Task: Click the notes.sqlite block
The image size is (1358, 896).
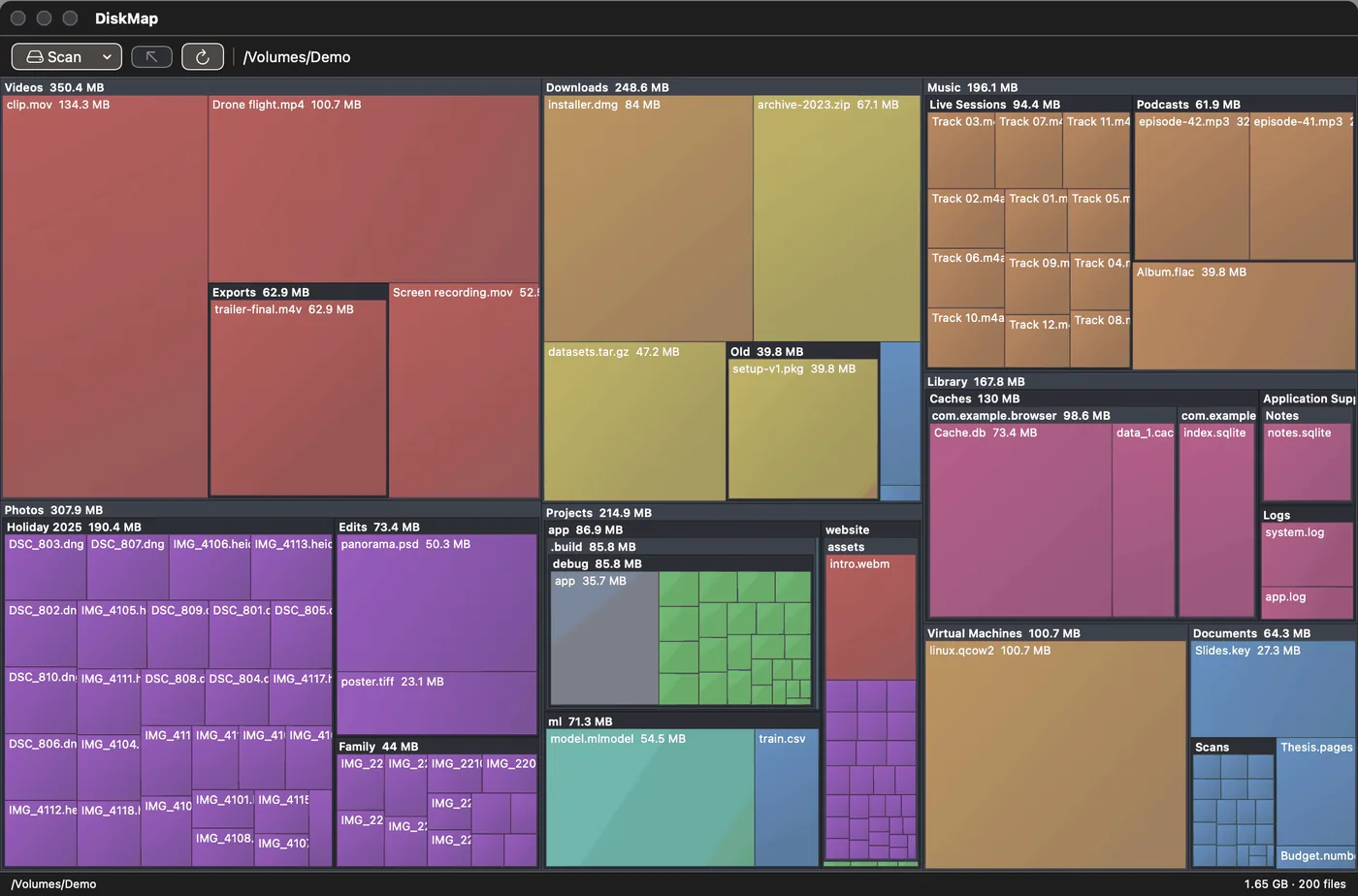Action: 1308,463
